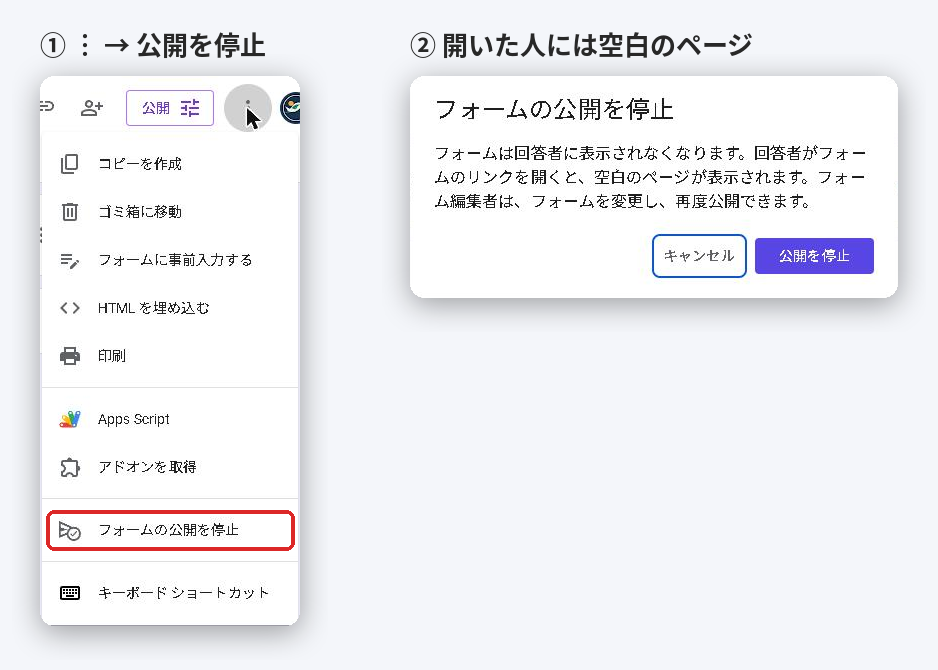Image resolution: width=938 pixels, height=670 pixels.
Task: Select 印刷 from the menu
Action: (x=170, y=356)
